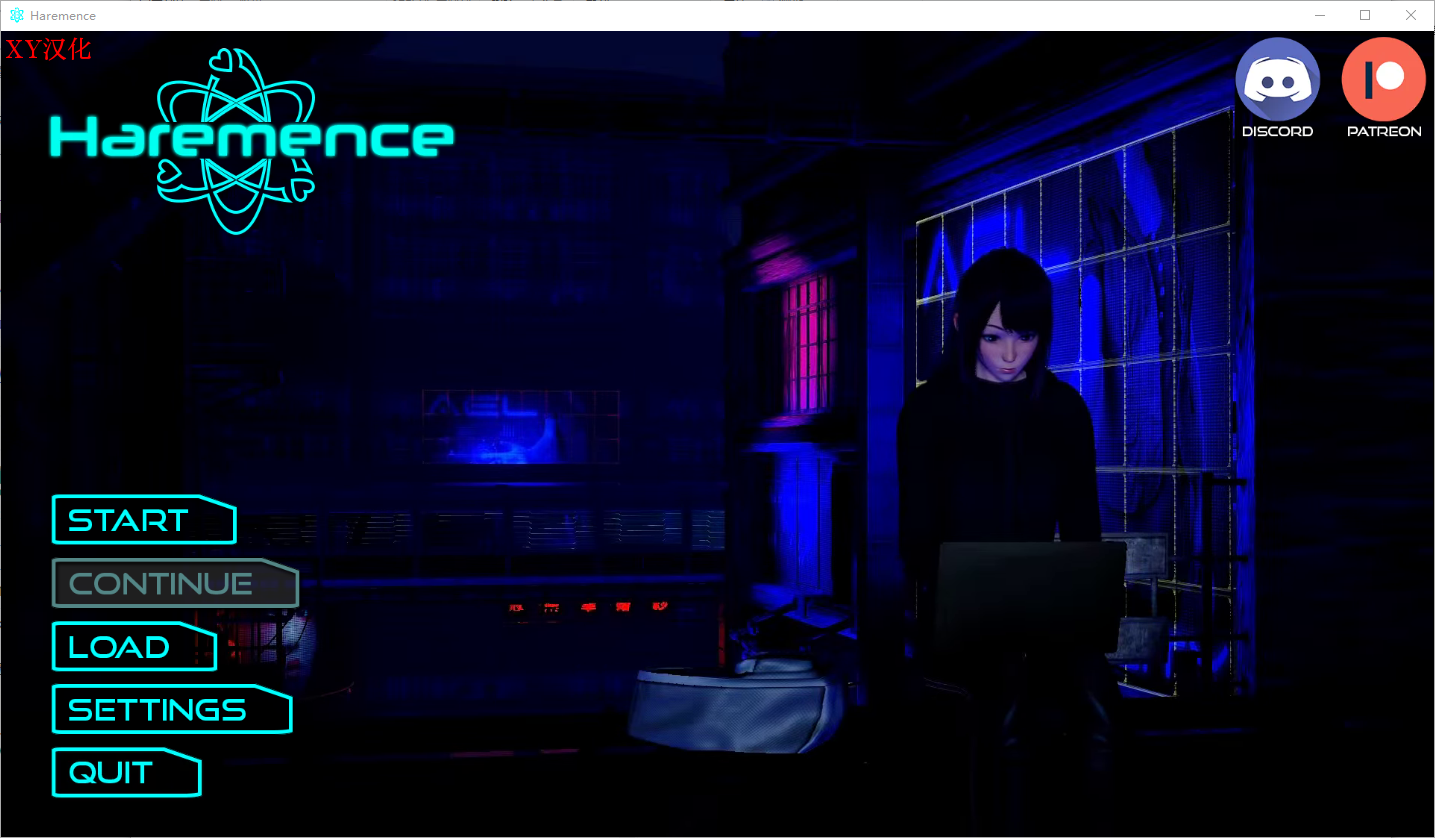Click the Haremence window title text
This screenshot has height=838, width=1435.
pos(63,16)
